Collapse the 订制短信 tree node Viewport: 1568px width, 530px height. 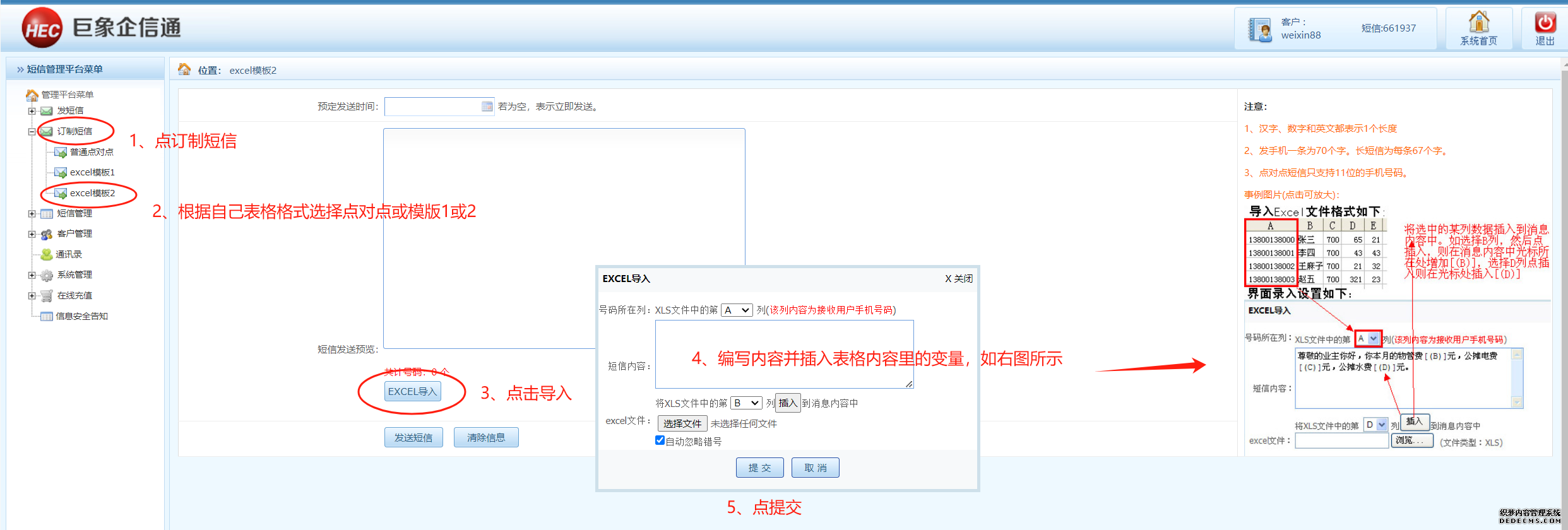(x=32, y=132)
